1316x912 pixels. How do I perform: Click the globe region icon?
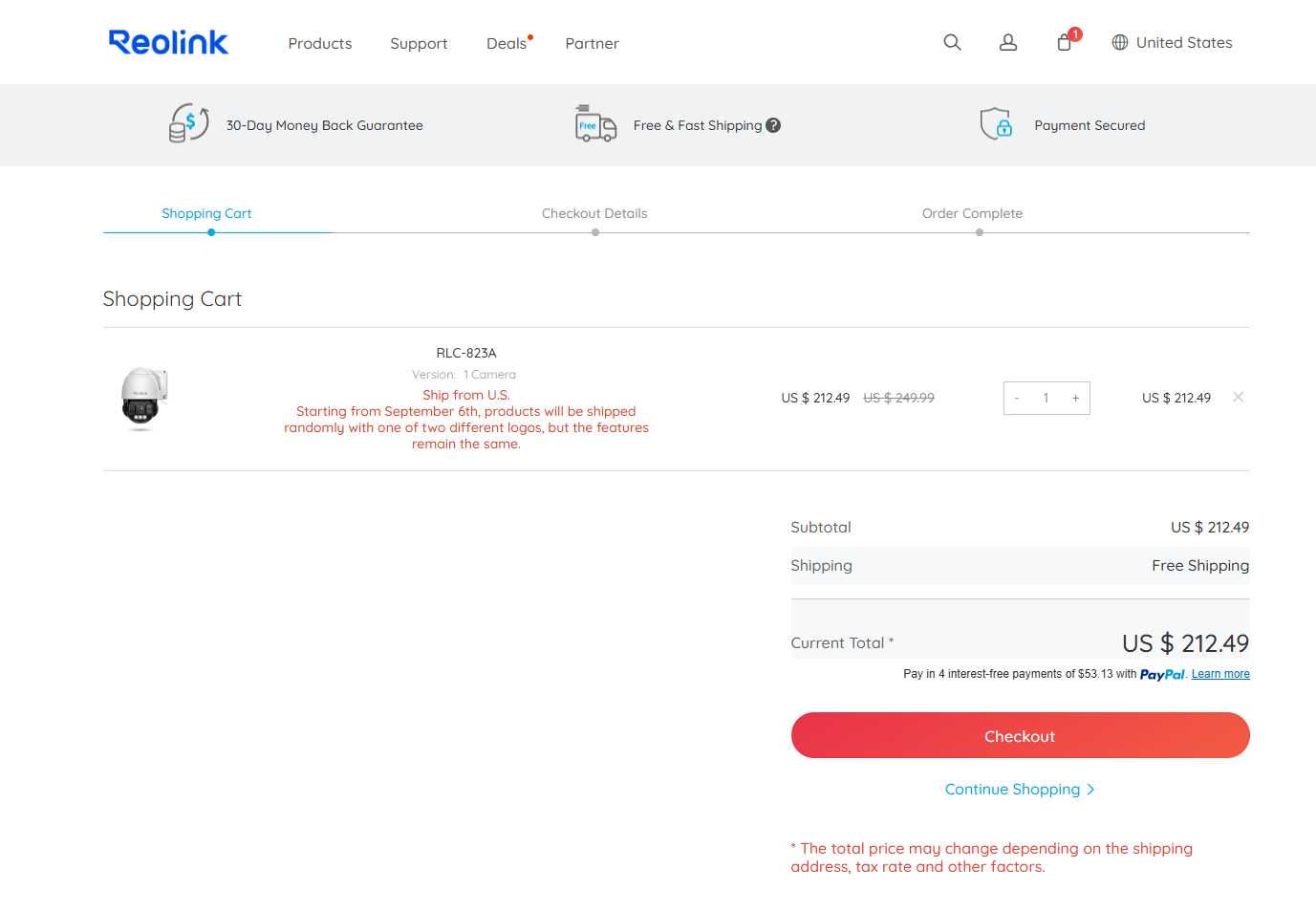1120,42
